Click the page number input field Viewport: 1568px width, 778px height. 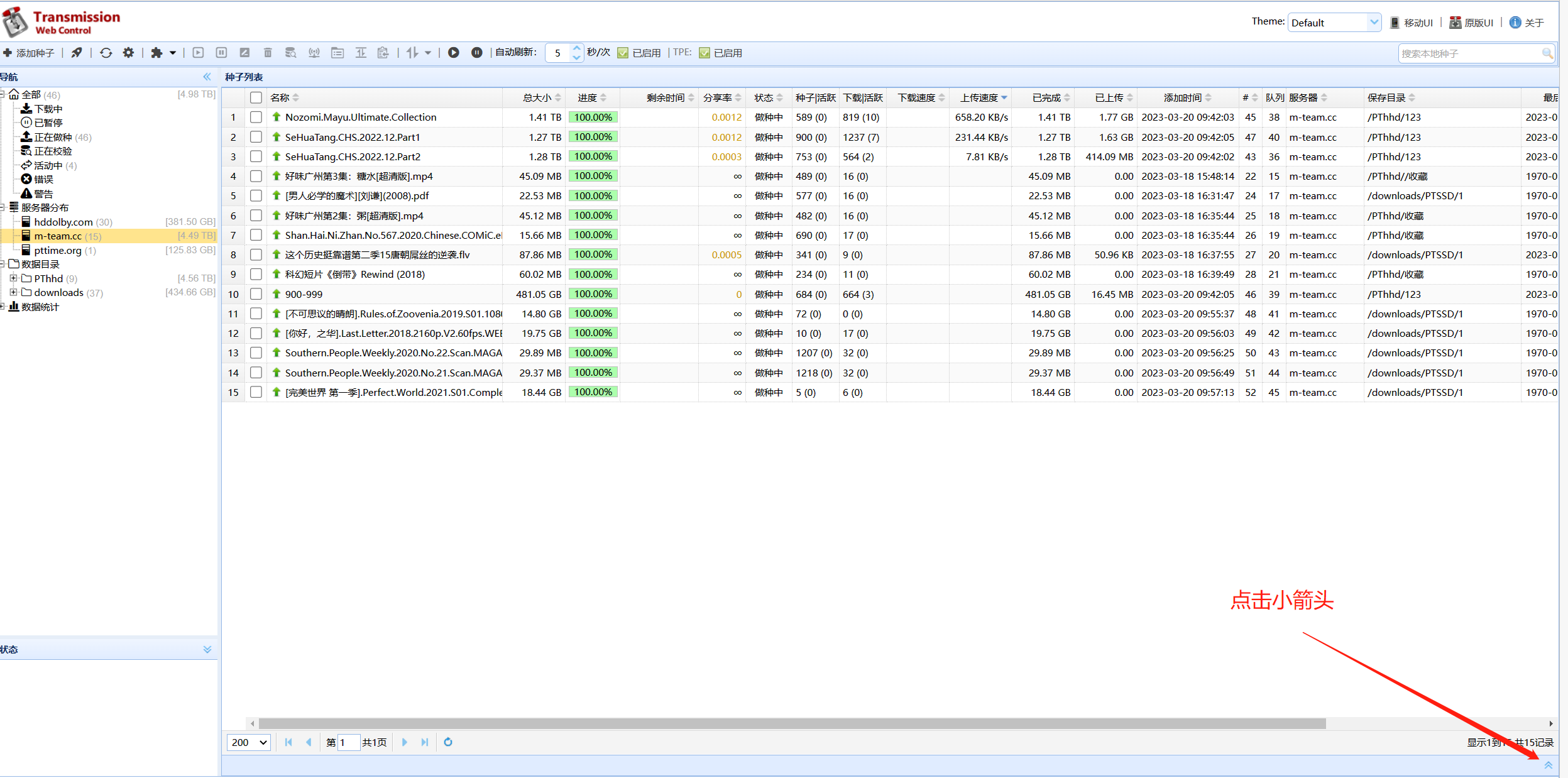pyautogui.click(x=349, y=742)
